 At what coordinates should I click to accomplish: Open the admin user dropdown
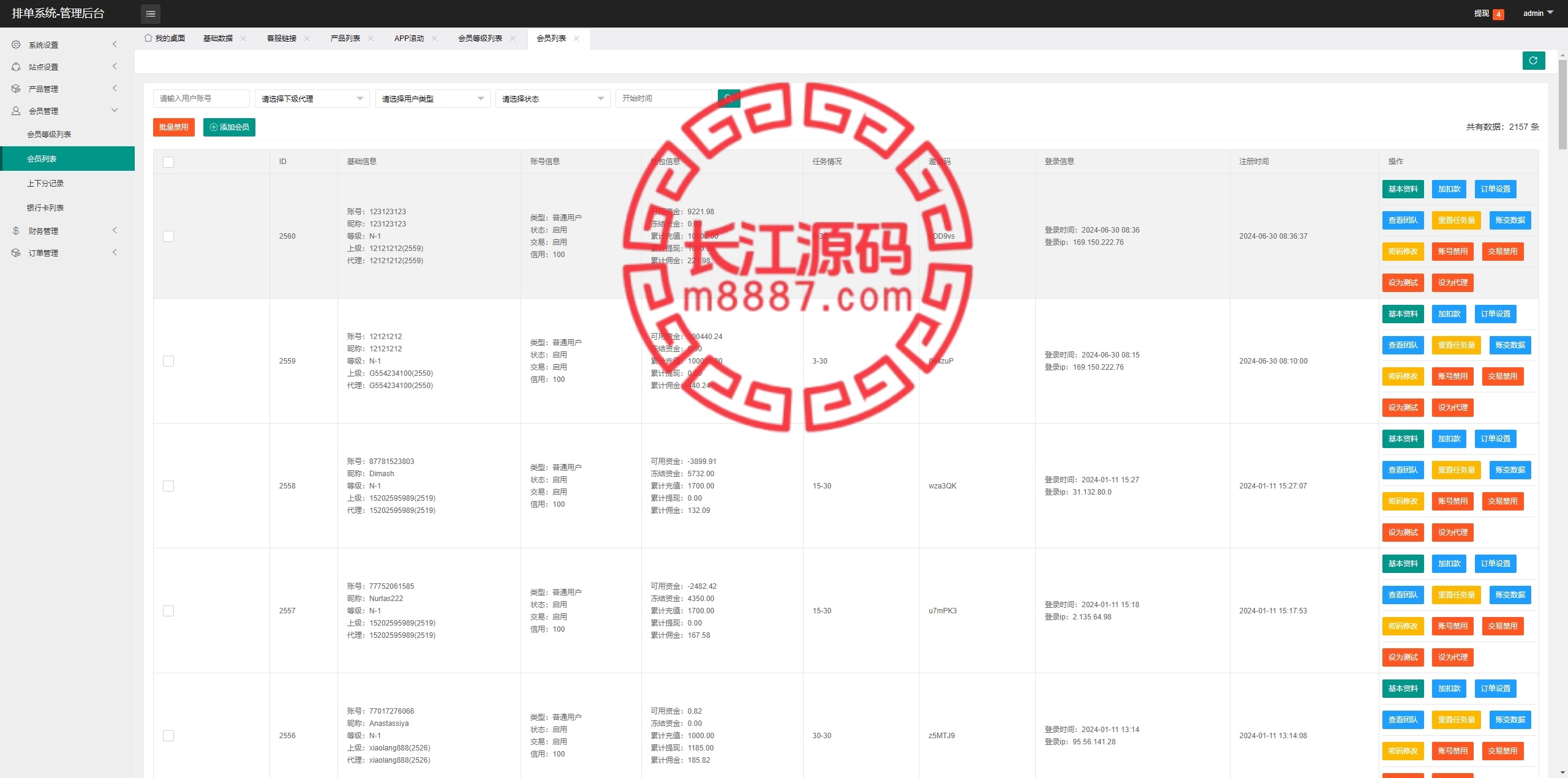[1538, 13]
